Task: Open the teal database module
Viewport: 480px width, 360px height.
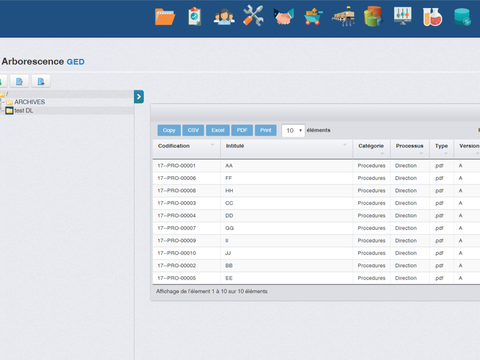Action: tap(462, 17)
